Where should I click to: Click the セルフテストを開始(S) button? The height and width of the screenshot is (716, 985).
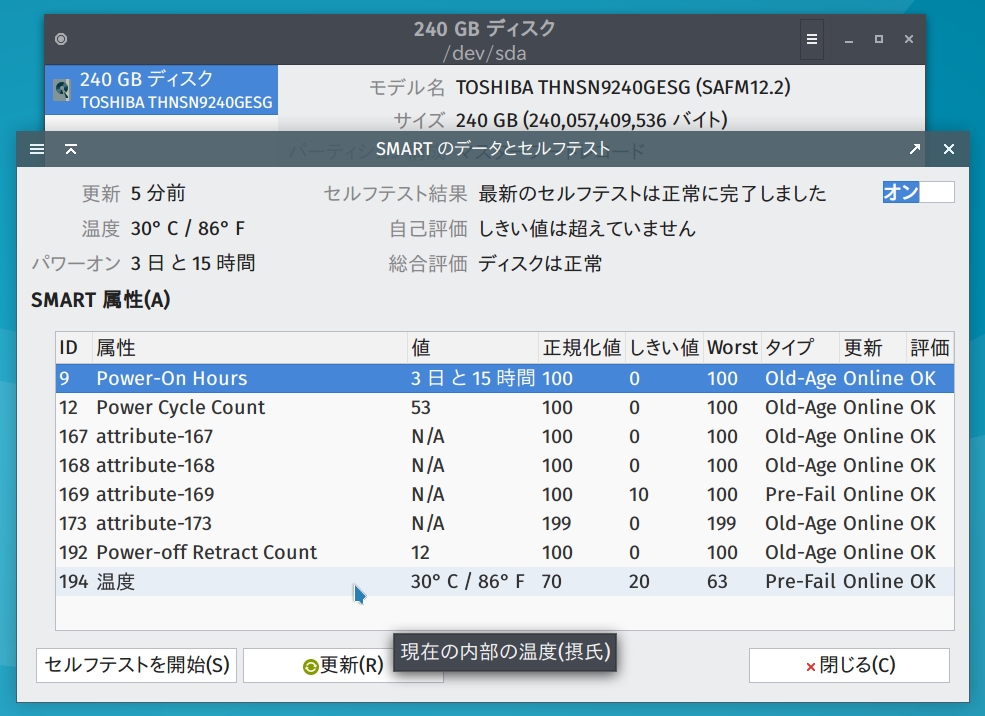pos(136,665)
